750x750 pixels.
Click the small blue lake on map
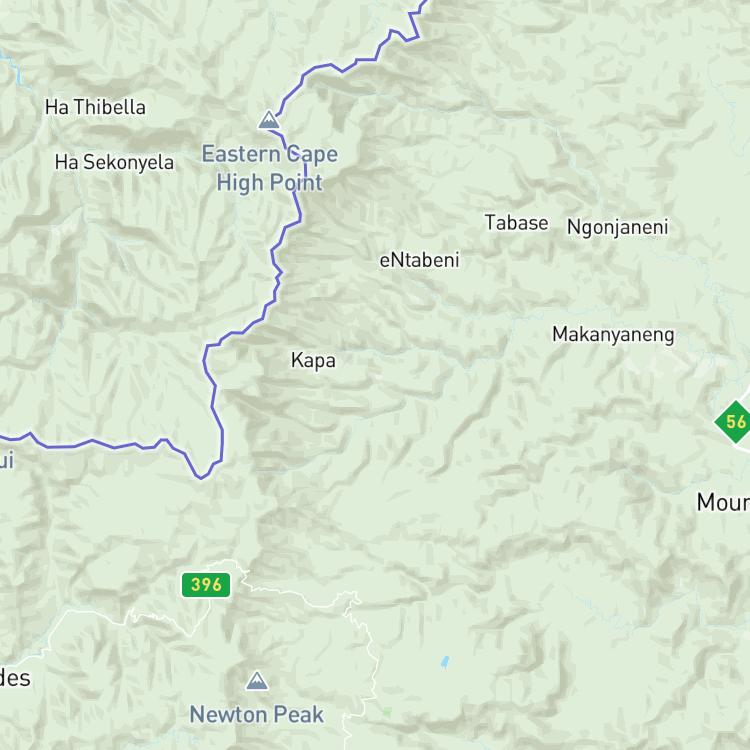445,662
